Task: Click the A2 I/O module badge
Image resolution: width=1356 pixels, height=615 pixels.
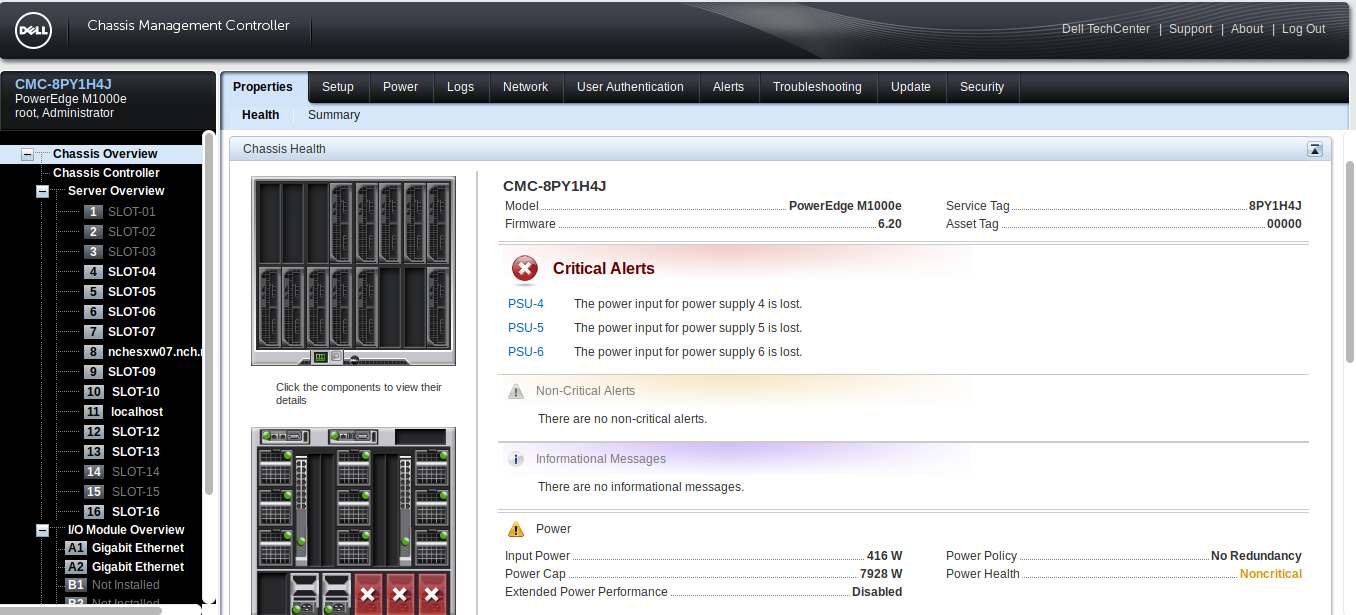Action: pyautogui.click(x=76, y=567)
